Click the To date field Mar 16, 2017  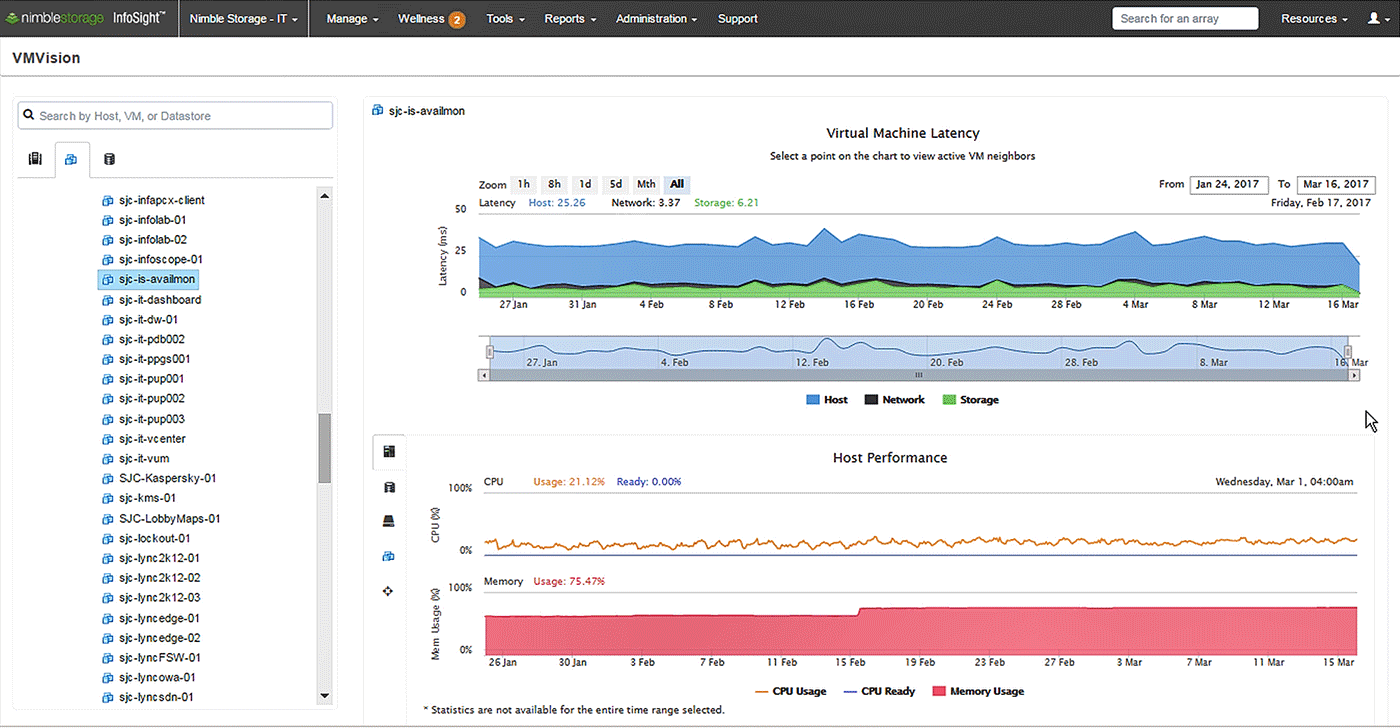[x=1336, y=185]
